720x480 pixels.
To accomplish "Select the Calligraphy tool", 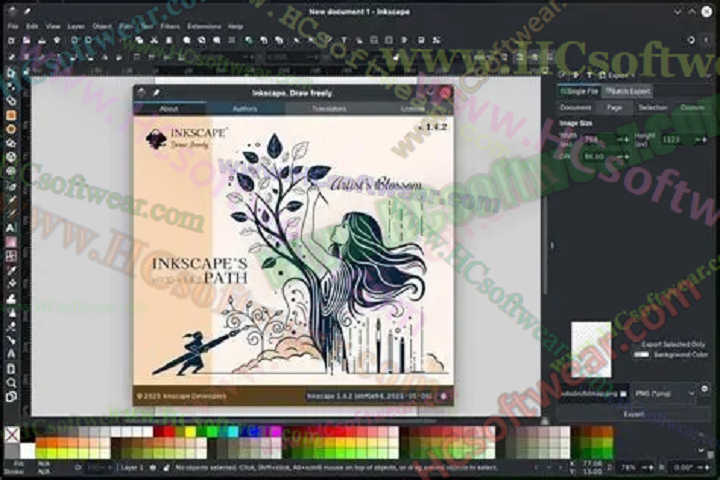I will (11, 214).
